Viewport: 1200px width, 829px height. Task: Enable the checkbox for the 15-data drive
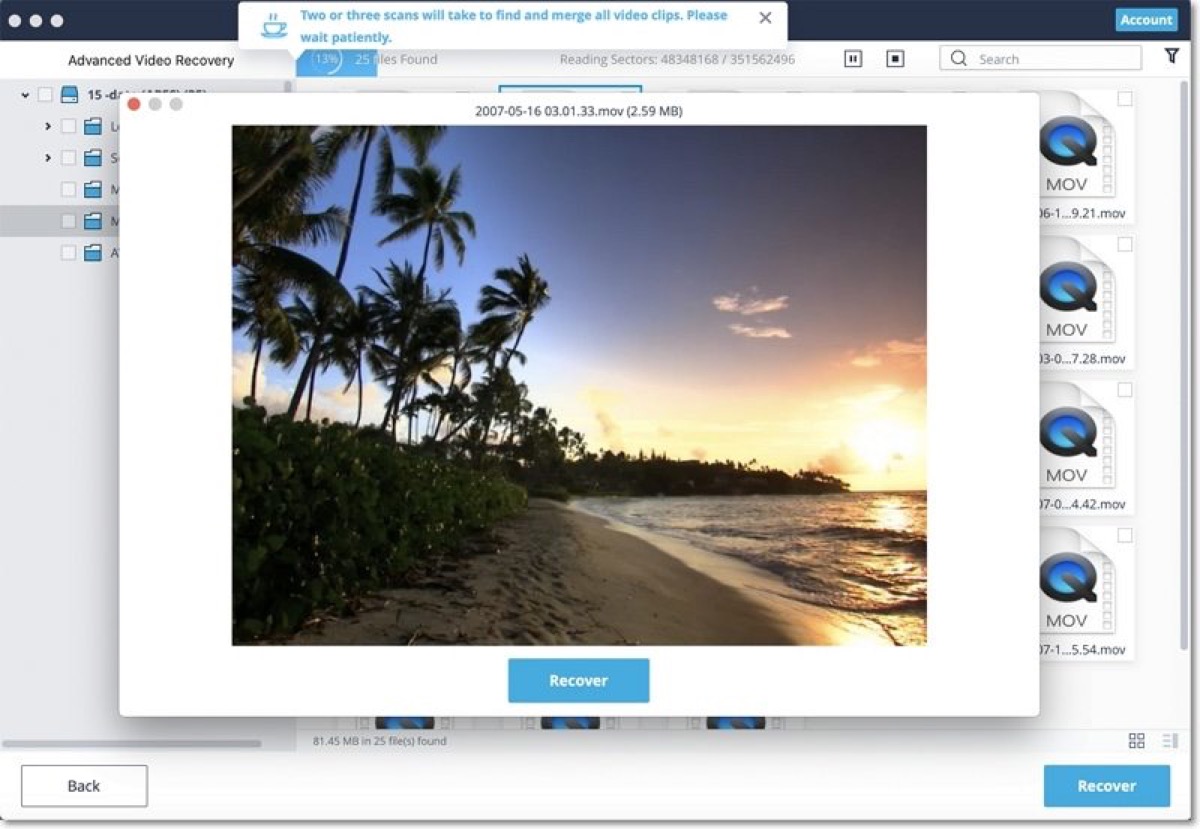[43, 94]
